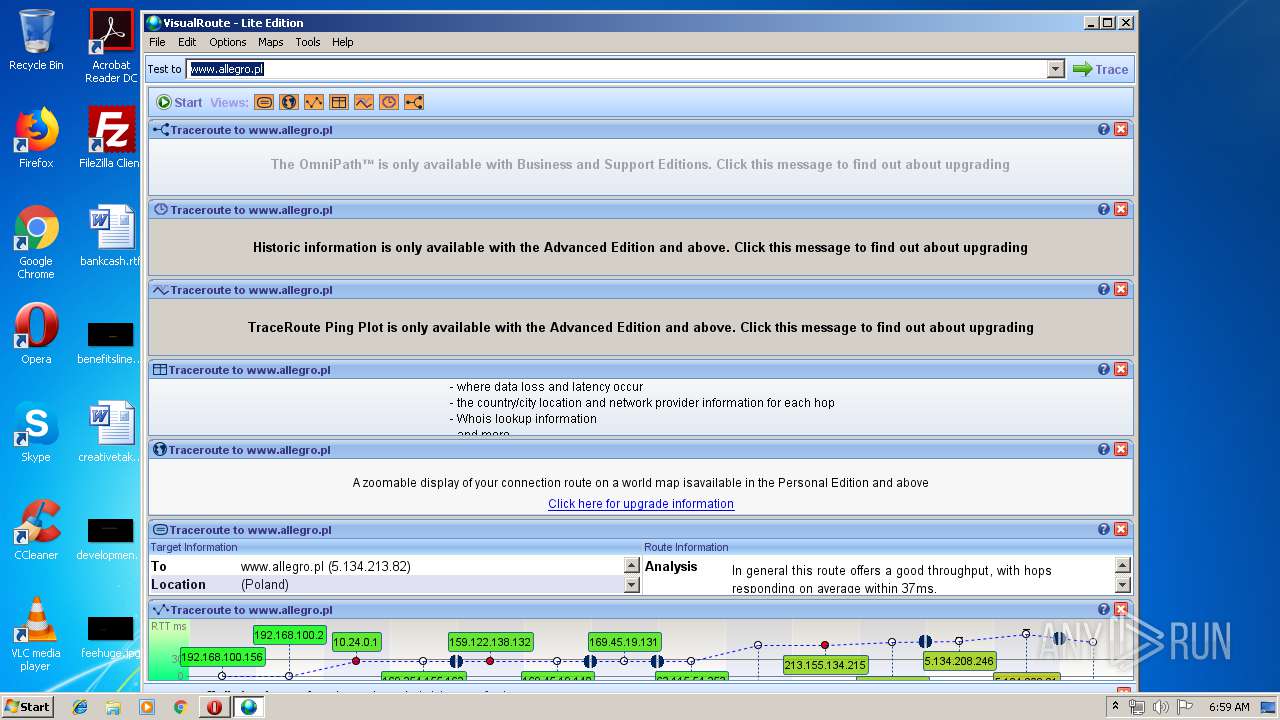Click hop label 192.168.100.2 in graph
Viewport: 1280px width, 720px height.
(x=289, y=635)
